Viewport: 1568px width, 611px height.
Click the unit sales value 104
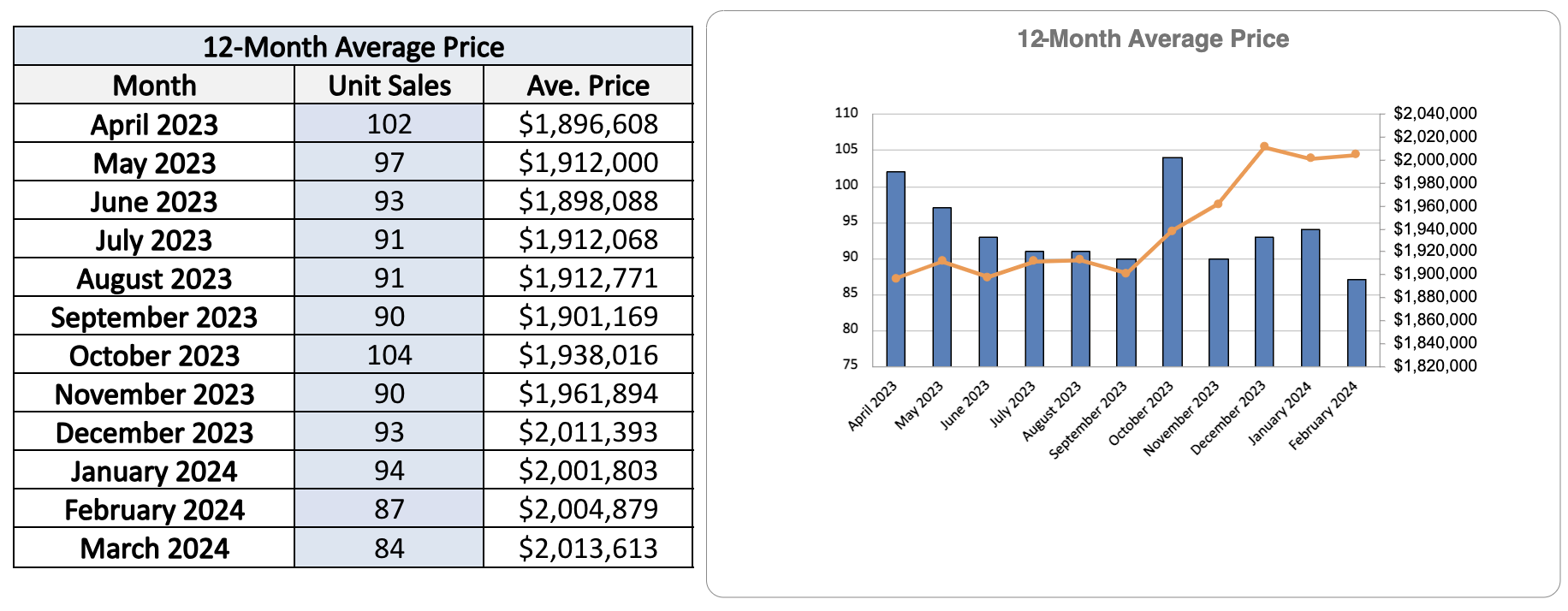pos(389,355)
